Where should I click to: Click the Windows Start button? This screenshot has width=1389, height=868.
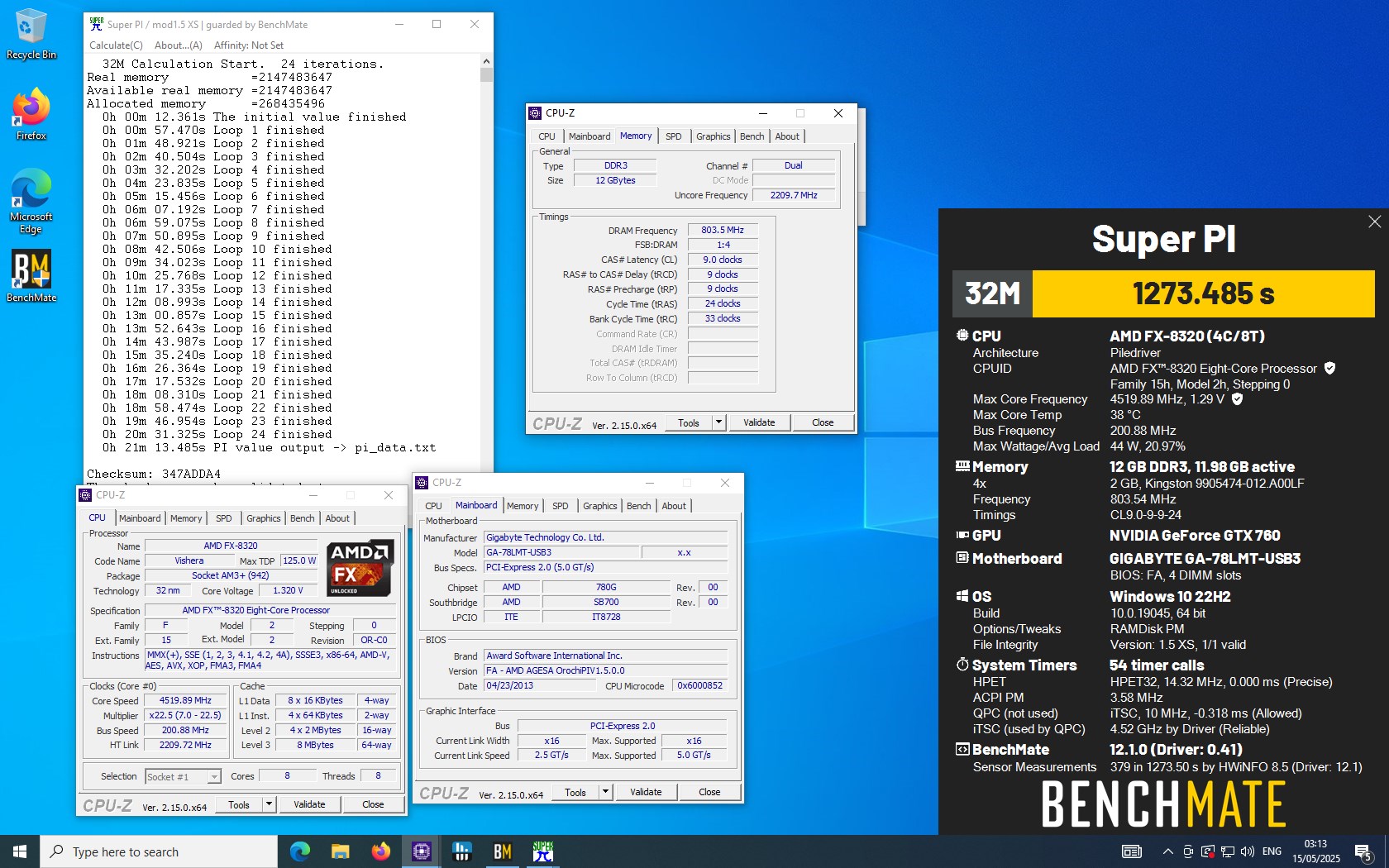click(x=20, y=851)
